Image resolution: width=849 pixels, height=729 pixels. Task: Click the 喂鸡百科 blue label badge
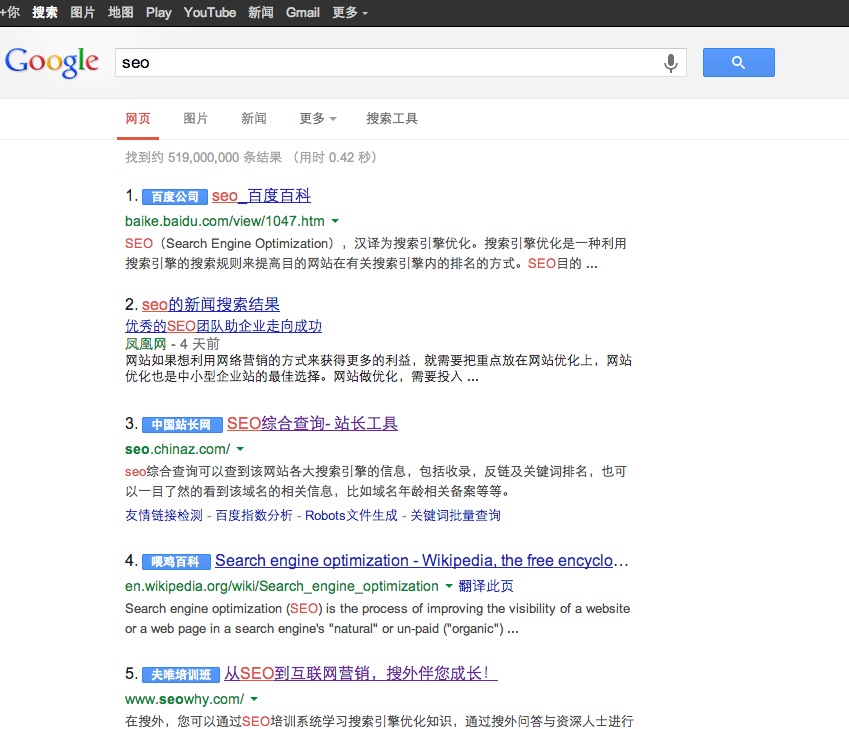pos(175,562)
